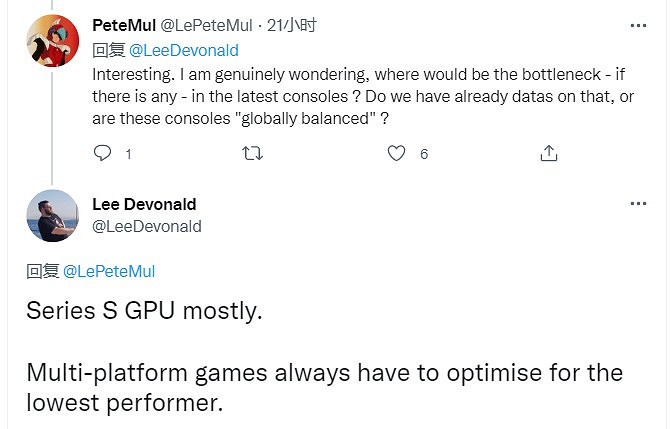Like PeteMul's tweet with the heart icon

pyautogui.click(x=397, y=153)
